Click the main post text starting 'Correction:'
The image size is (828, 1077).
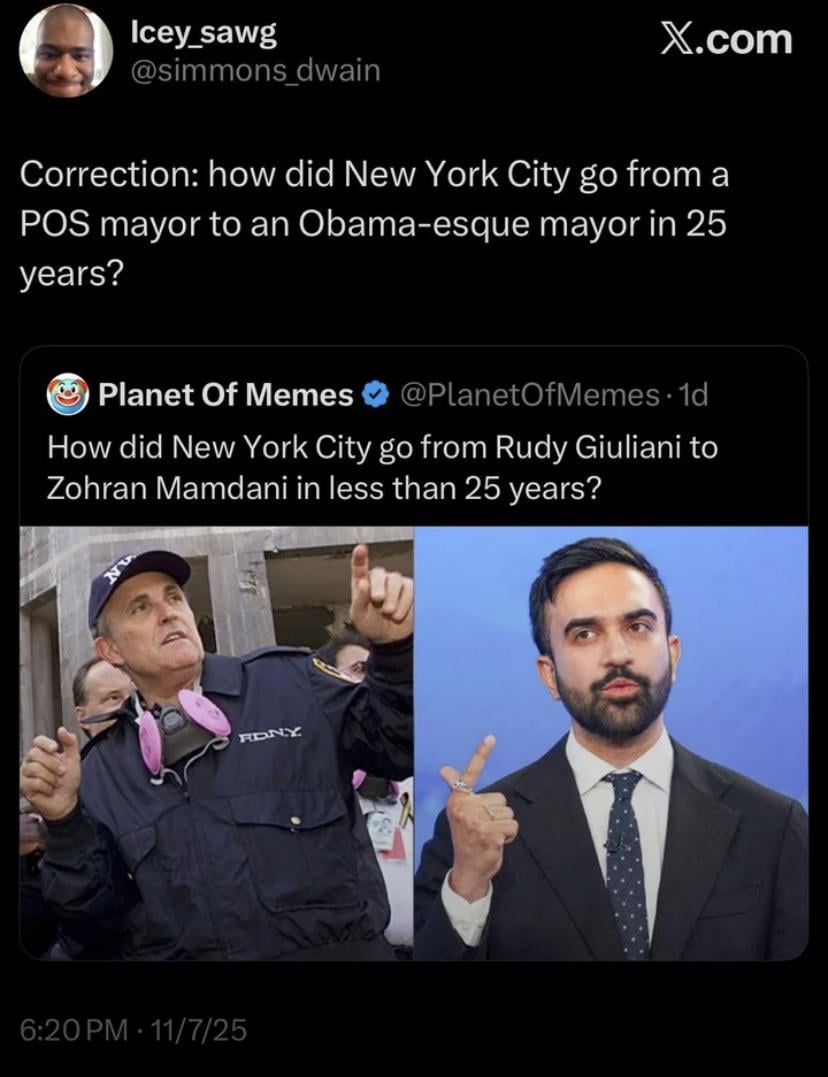click(375, 223)
